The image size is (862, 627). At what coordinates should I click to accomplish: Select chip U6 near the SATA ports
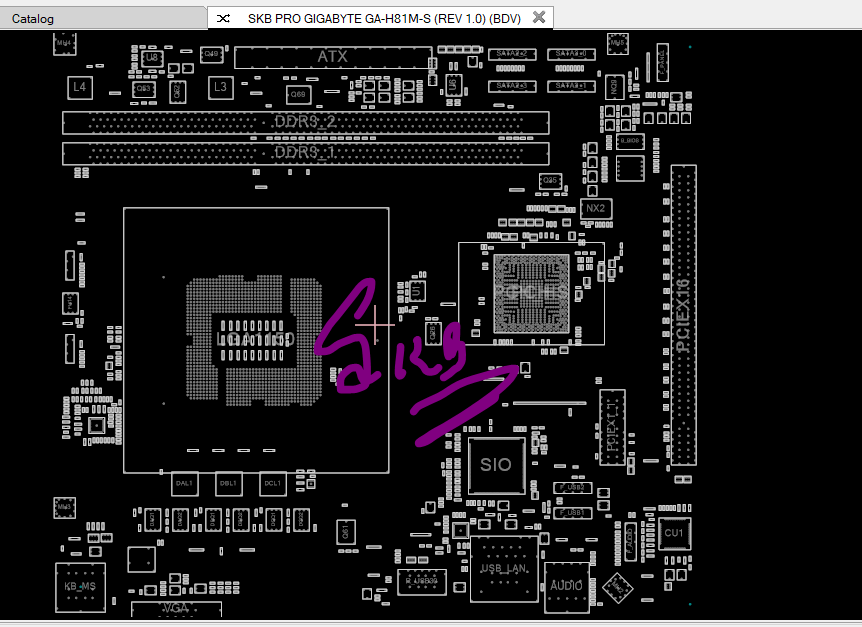tap(453, 85)
